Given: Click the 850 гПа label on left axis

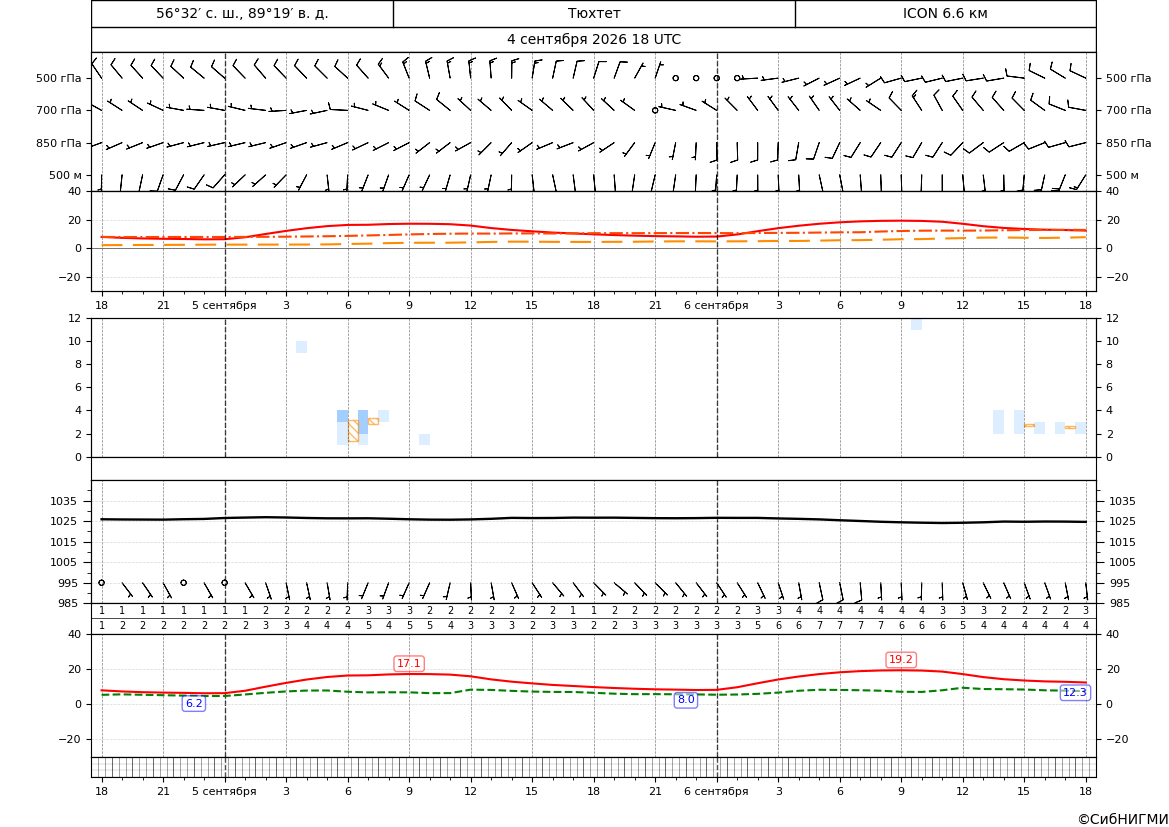Looking at the screenshot, I should pyautogui.click(x=59, y=143).
